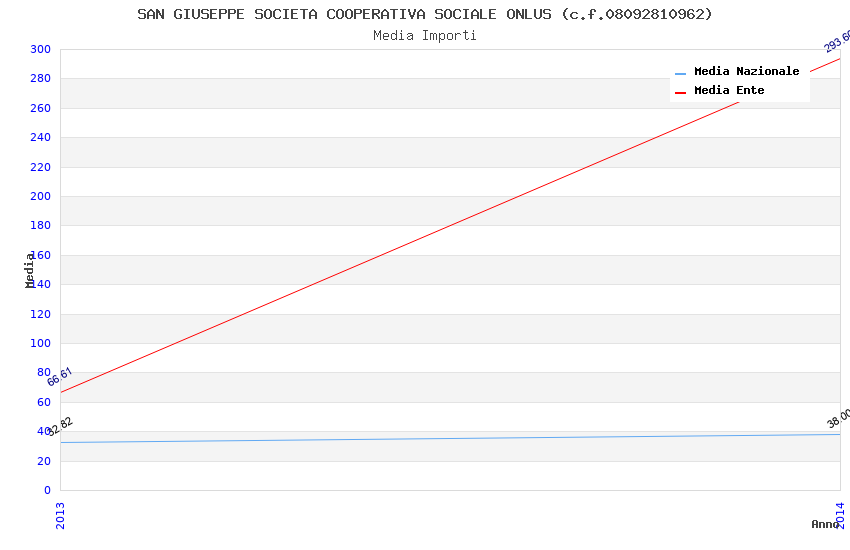Click the 260 y-axis tick label

point(40,108)
